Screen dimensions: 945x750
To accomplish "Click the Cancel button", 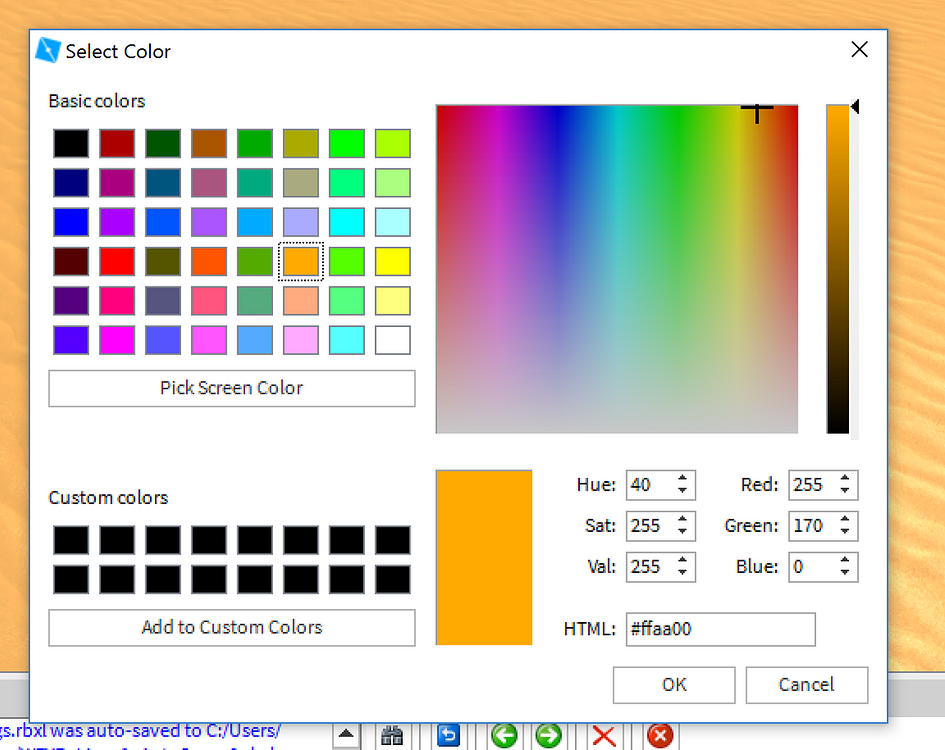I will pos(806,685).
